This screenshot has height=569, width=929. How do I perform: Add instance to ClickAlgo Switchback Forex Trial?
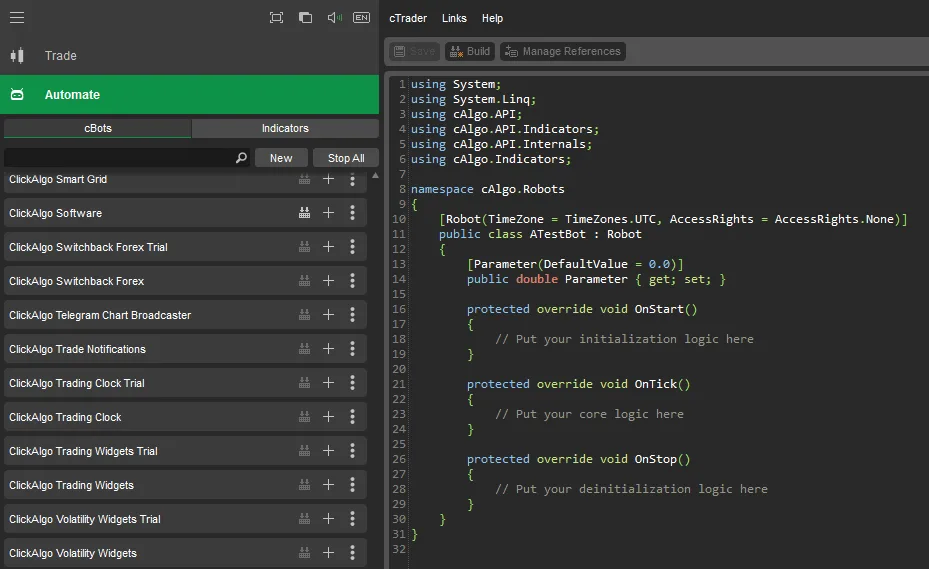coord(328,247)
